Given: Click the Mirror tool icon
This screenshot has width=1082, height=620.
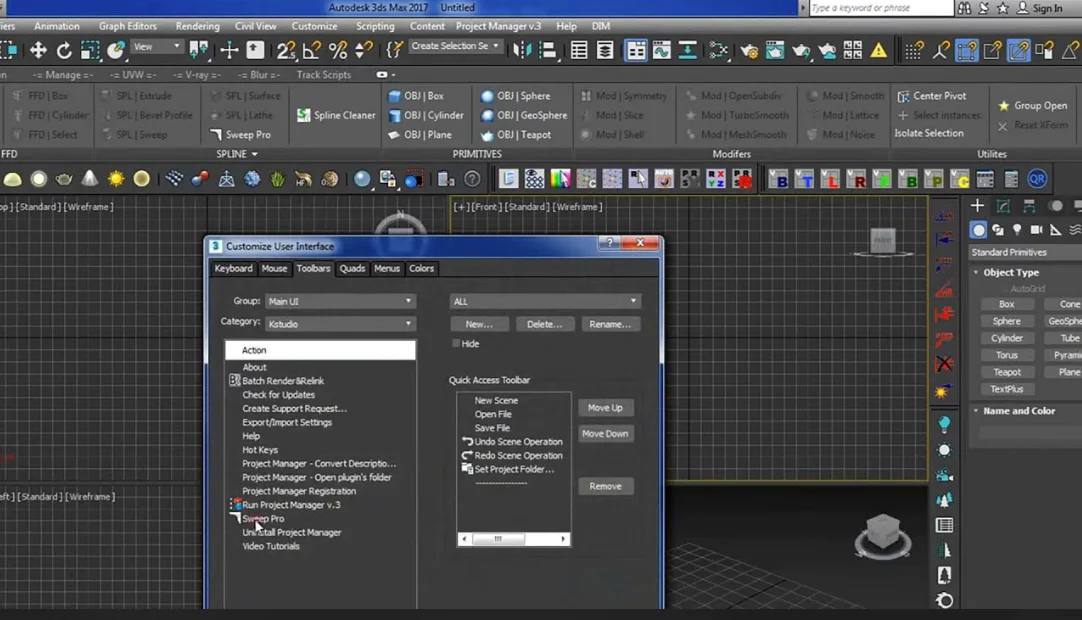Looking at the screenshot, I should coord(522,50).
